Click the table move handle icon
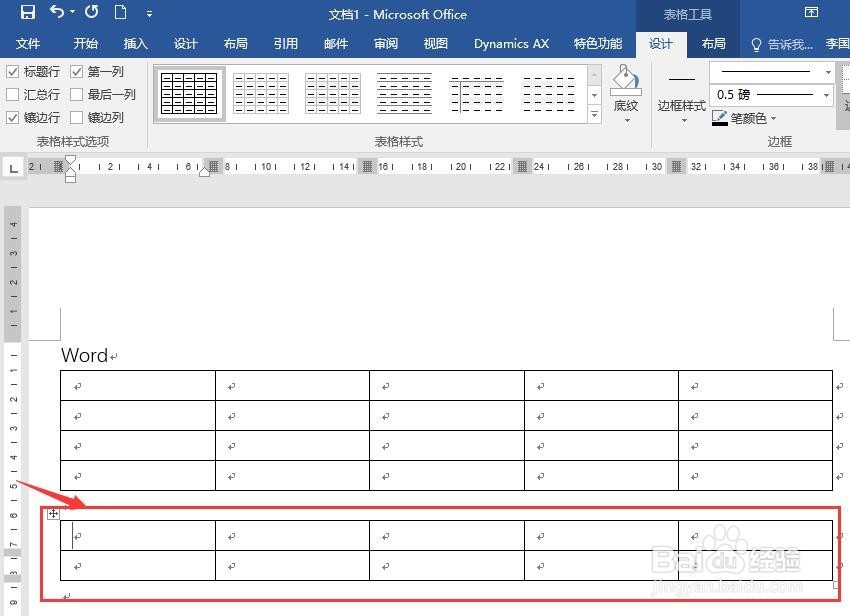850x616 pixels. click(x=53, y=514)
